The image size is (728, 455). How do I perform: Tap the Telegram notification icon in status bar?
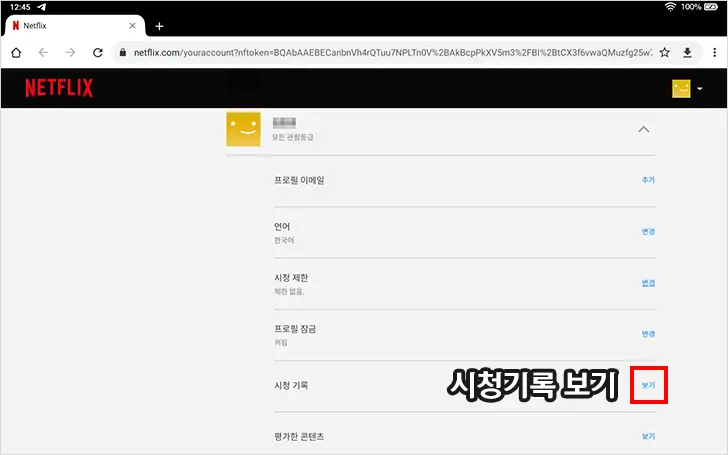click(42, 7)
